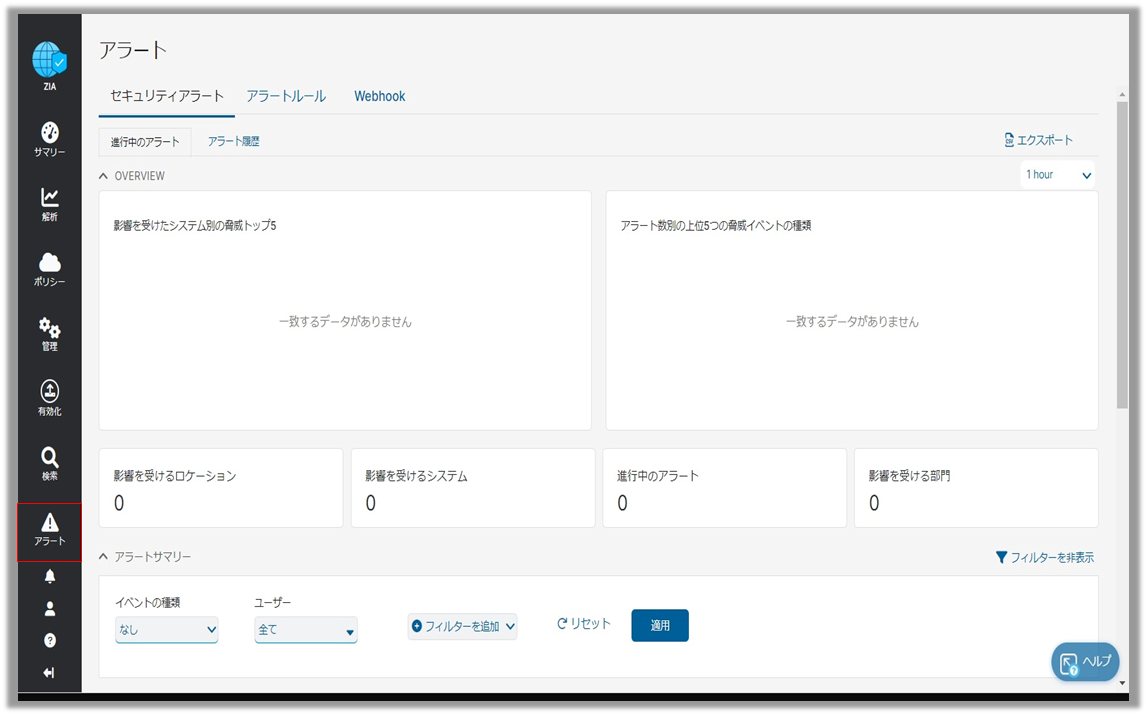Open the 1 hour time range dropdown

(x=1058, y=175)
